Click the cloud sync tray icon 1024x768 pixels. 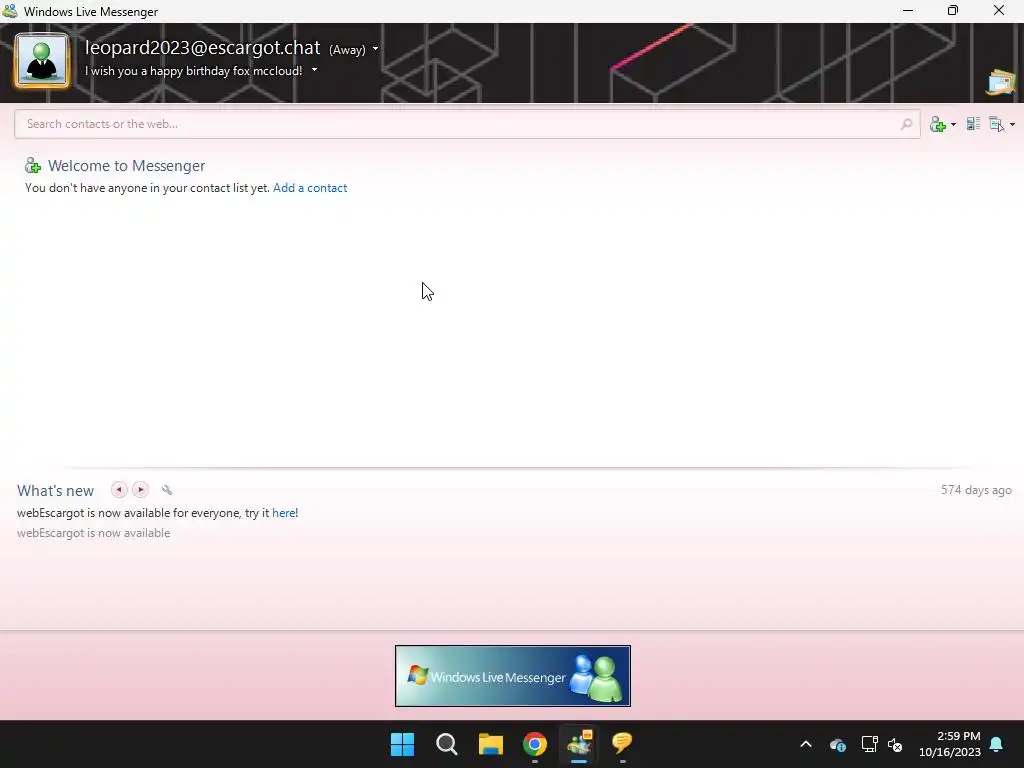tap(838, 744)
